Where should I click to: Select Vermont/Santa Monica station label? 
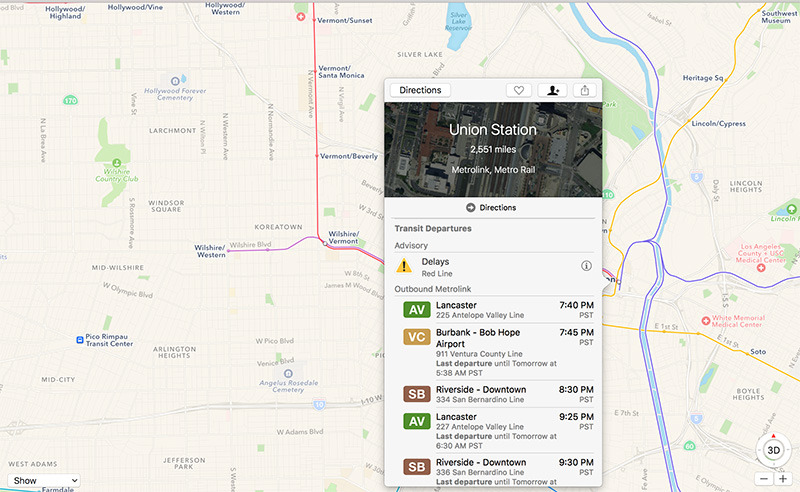pyautogui.click(x=341, y=71)
